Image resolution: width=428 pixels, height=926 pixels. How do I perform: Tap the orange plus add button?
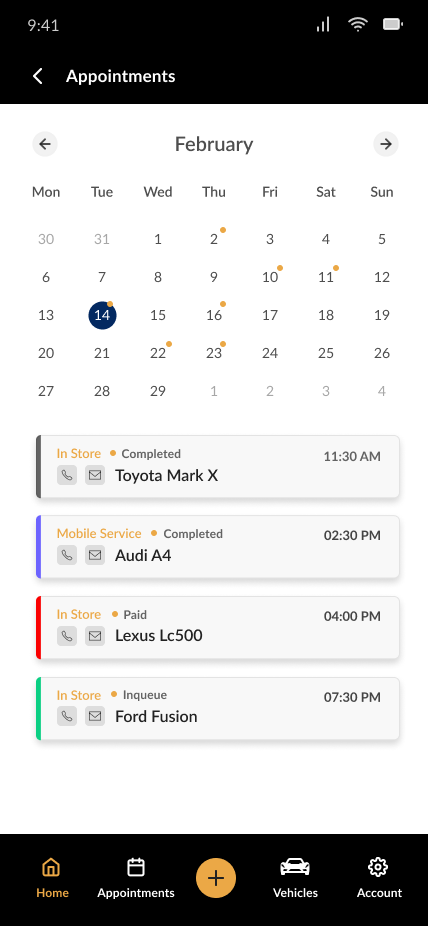(x=216, y=878)
